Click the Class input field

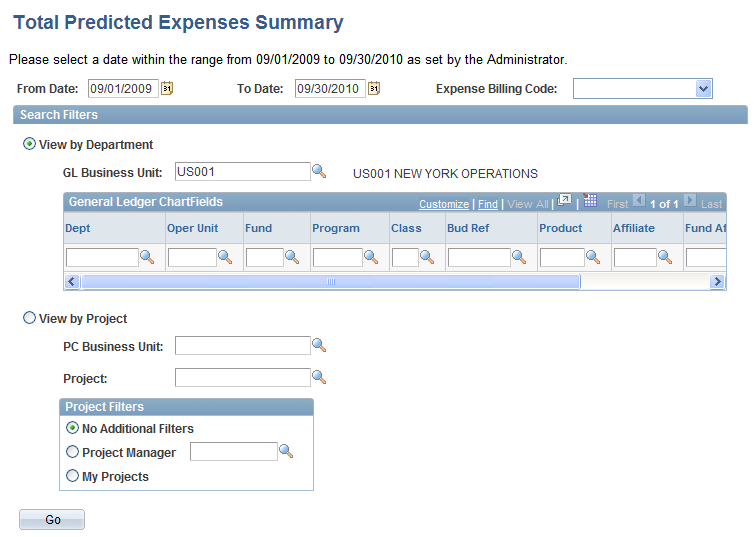click(405, 257)
